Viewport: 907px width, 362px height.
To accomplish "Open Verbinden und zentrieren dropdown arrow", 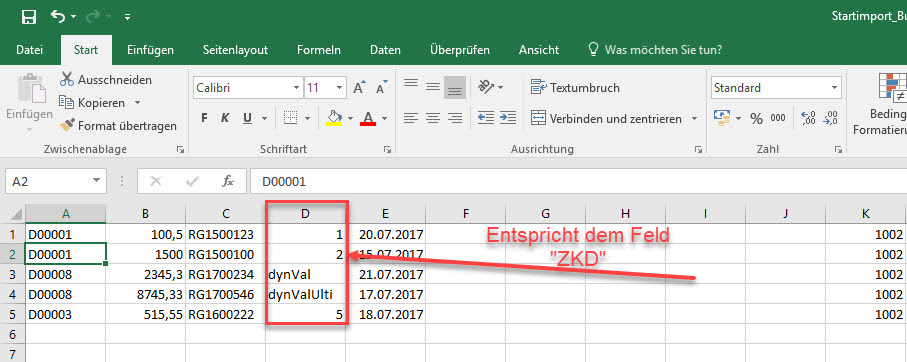I will [x=694, y=119].
